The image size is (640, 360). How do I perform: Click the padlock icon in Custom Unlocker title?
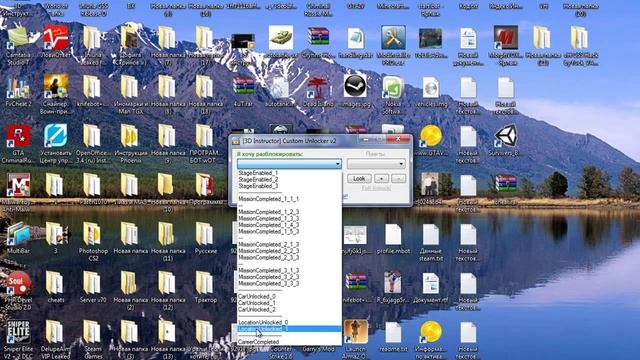click(x=236, y=141)
